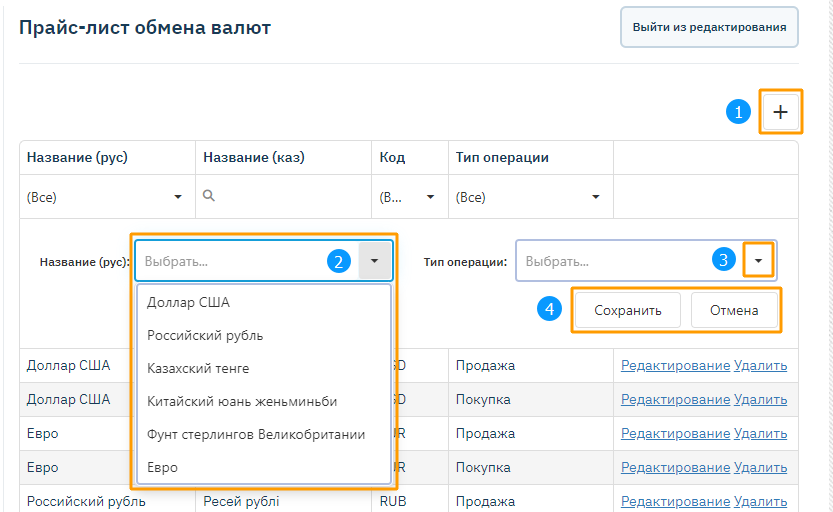Image resolution: width=833 pixels, height=512 pixels.
Task: Click the Код column header
Action: (x=410, y=158)
